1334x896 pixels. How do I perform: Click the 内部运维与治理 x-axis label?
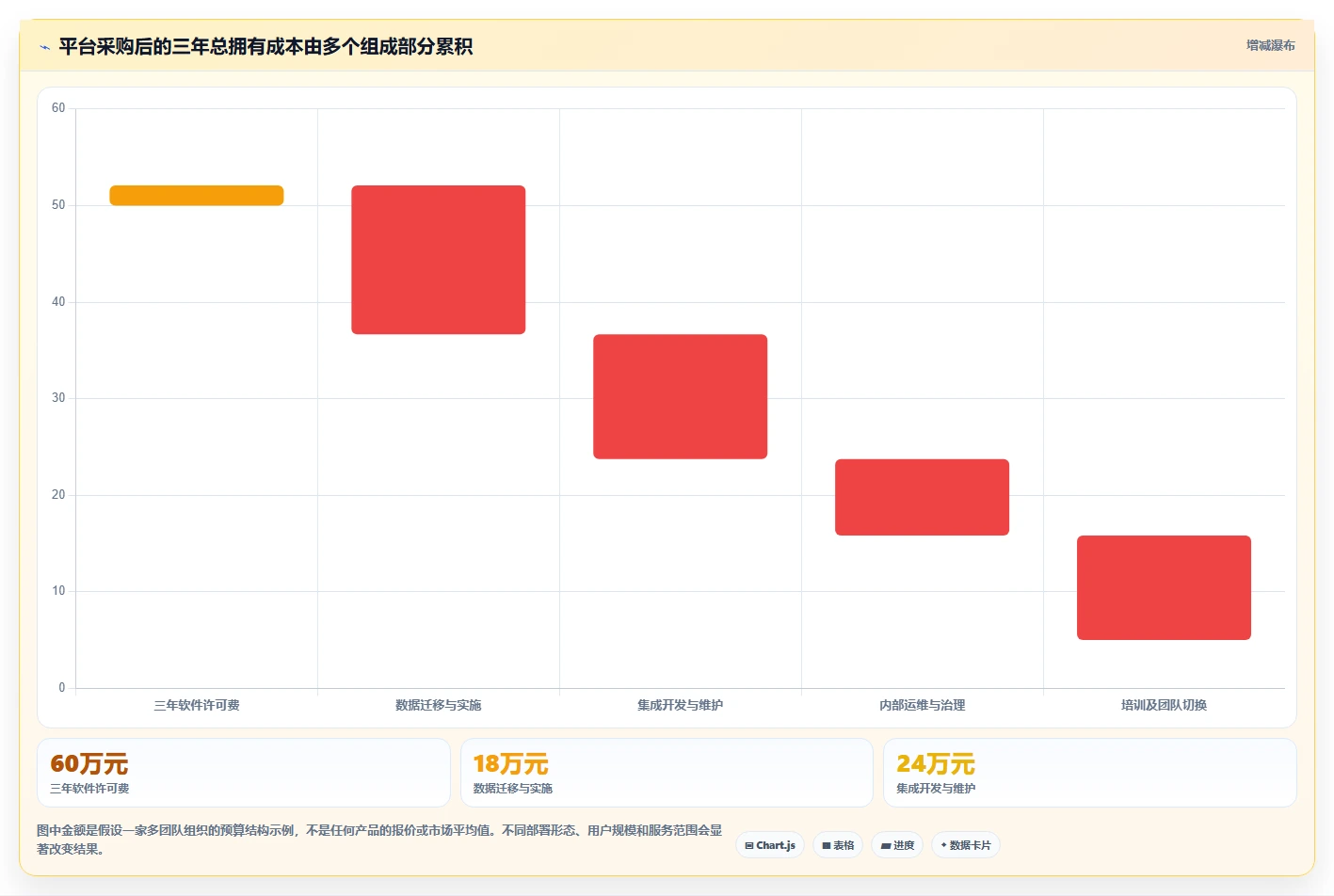pyautogui.click(x=923, y=705)
